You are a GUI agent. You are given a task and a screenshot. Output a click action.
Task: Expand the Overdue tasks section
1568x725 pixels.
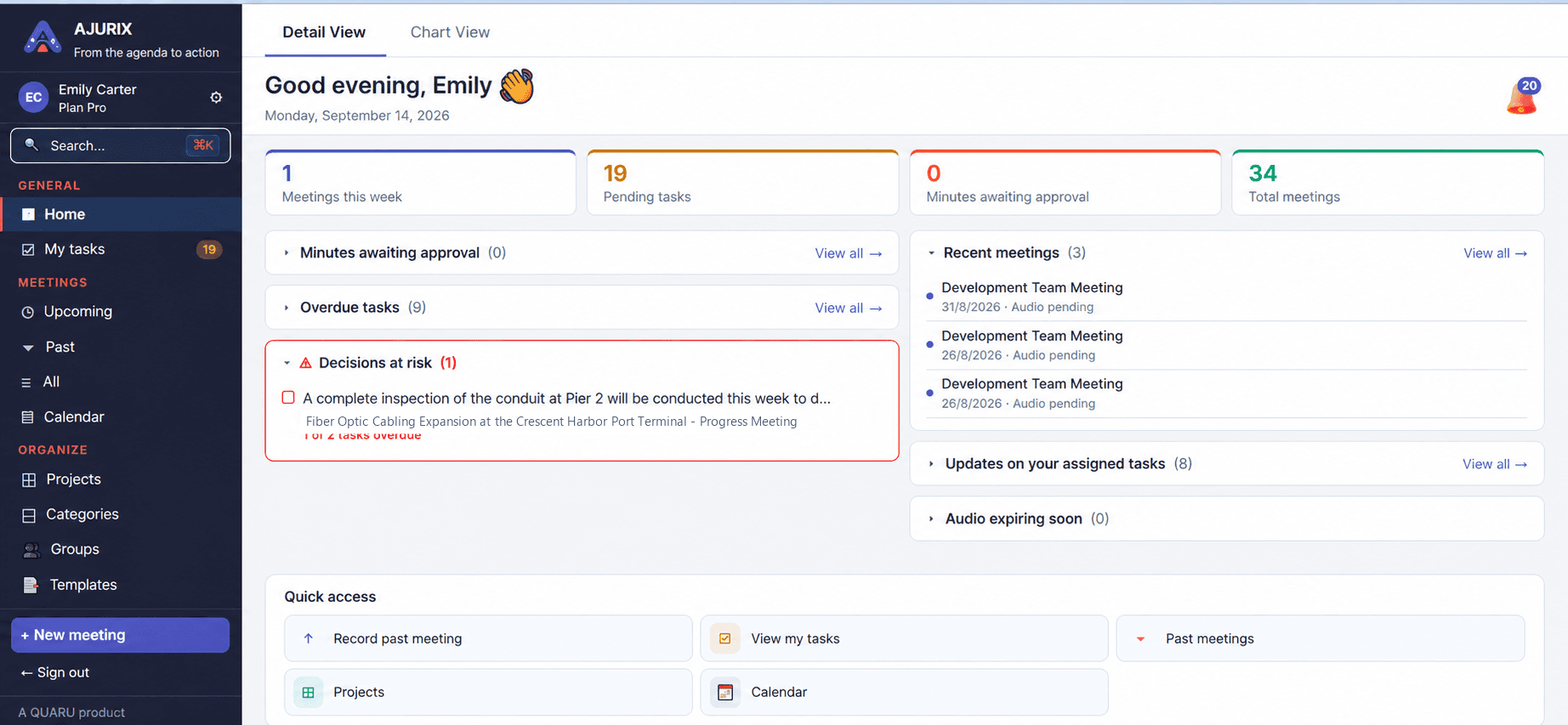tap(287, 308)
